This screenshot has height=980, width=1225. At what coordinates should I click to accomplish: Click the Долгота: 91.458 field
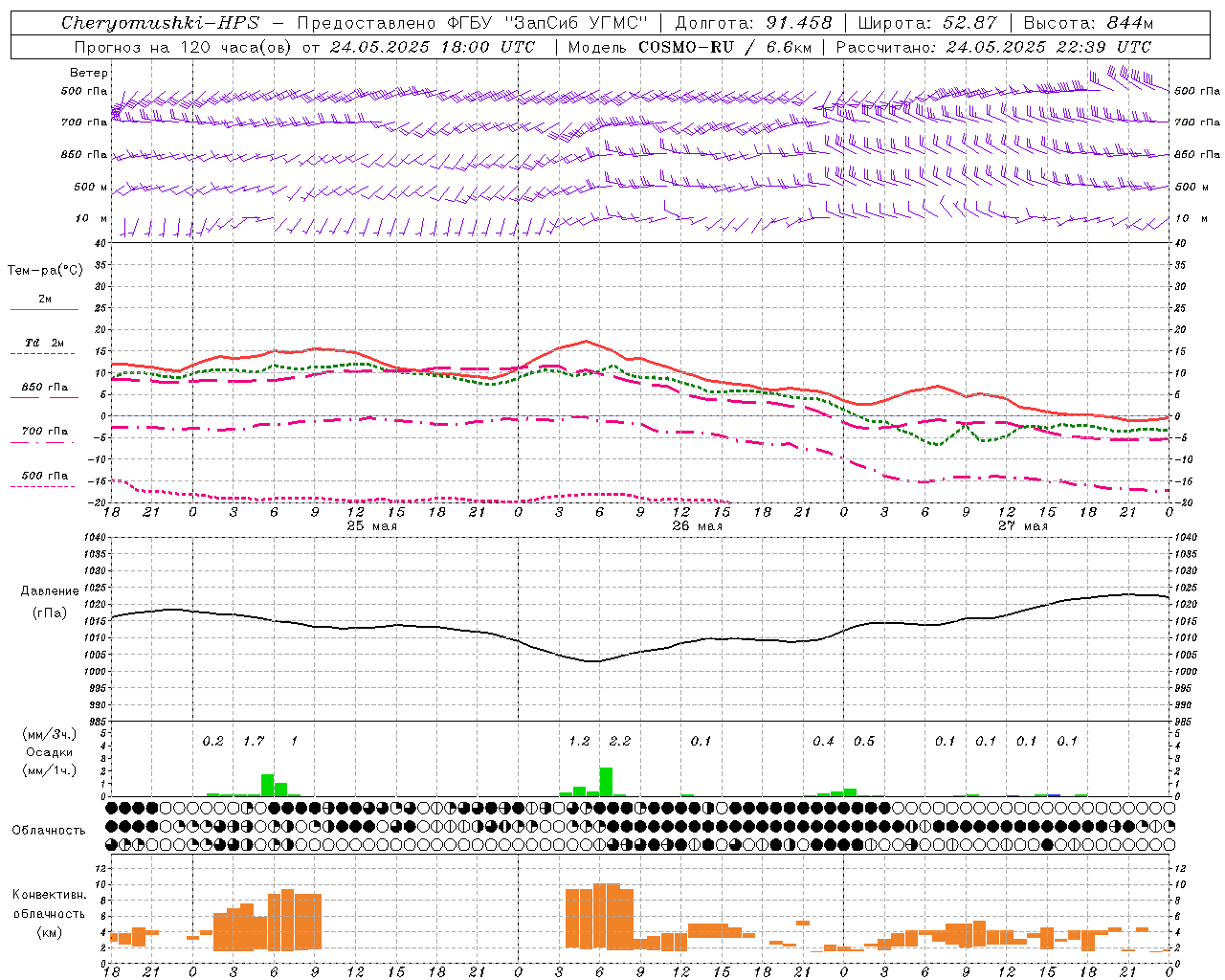click(754, 23)
